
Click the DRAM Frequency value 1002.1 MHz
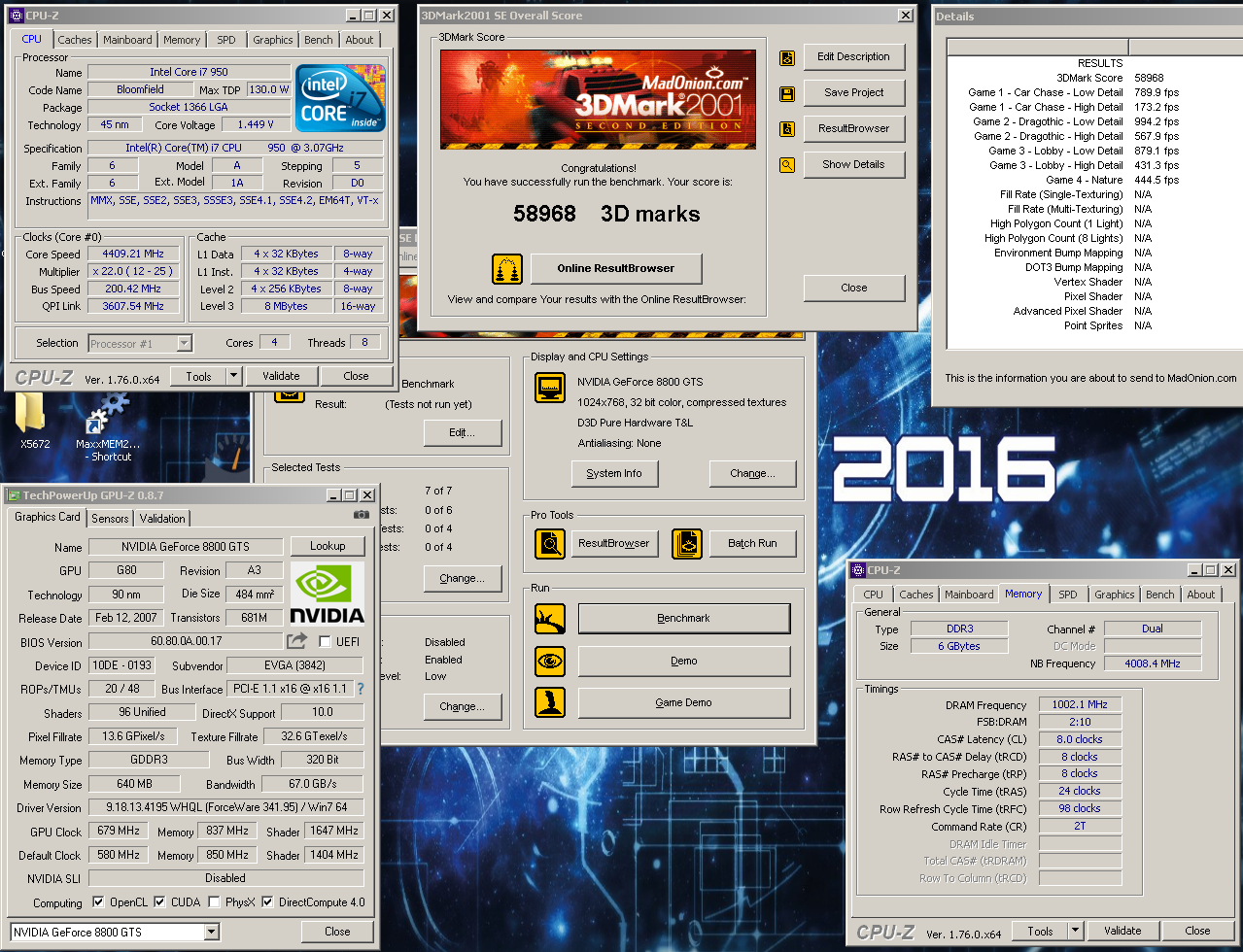tap(1080, 705)
